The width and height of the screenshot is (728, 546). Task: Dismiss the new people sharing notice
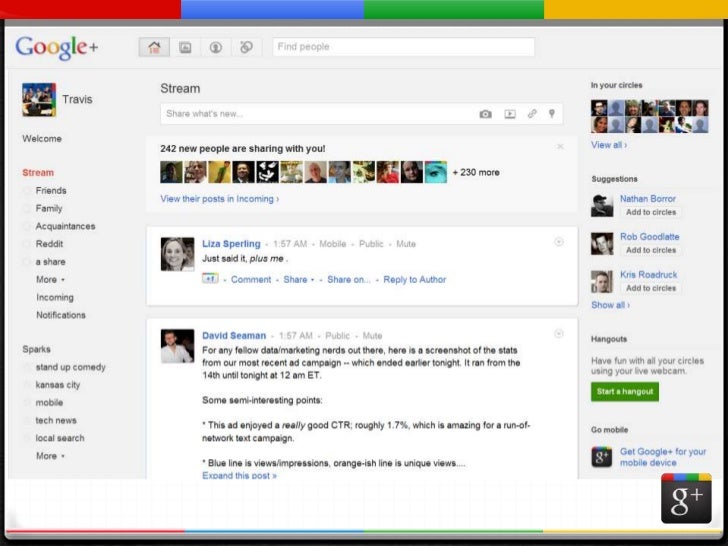click(560, 146)
